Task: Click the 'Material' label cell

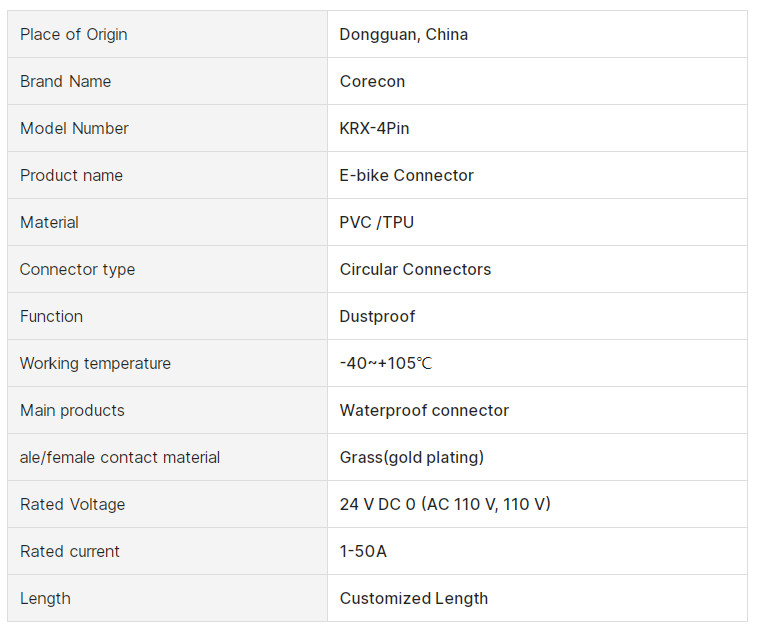Action: click(x=49, y=222)
